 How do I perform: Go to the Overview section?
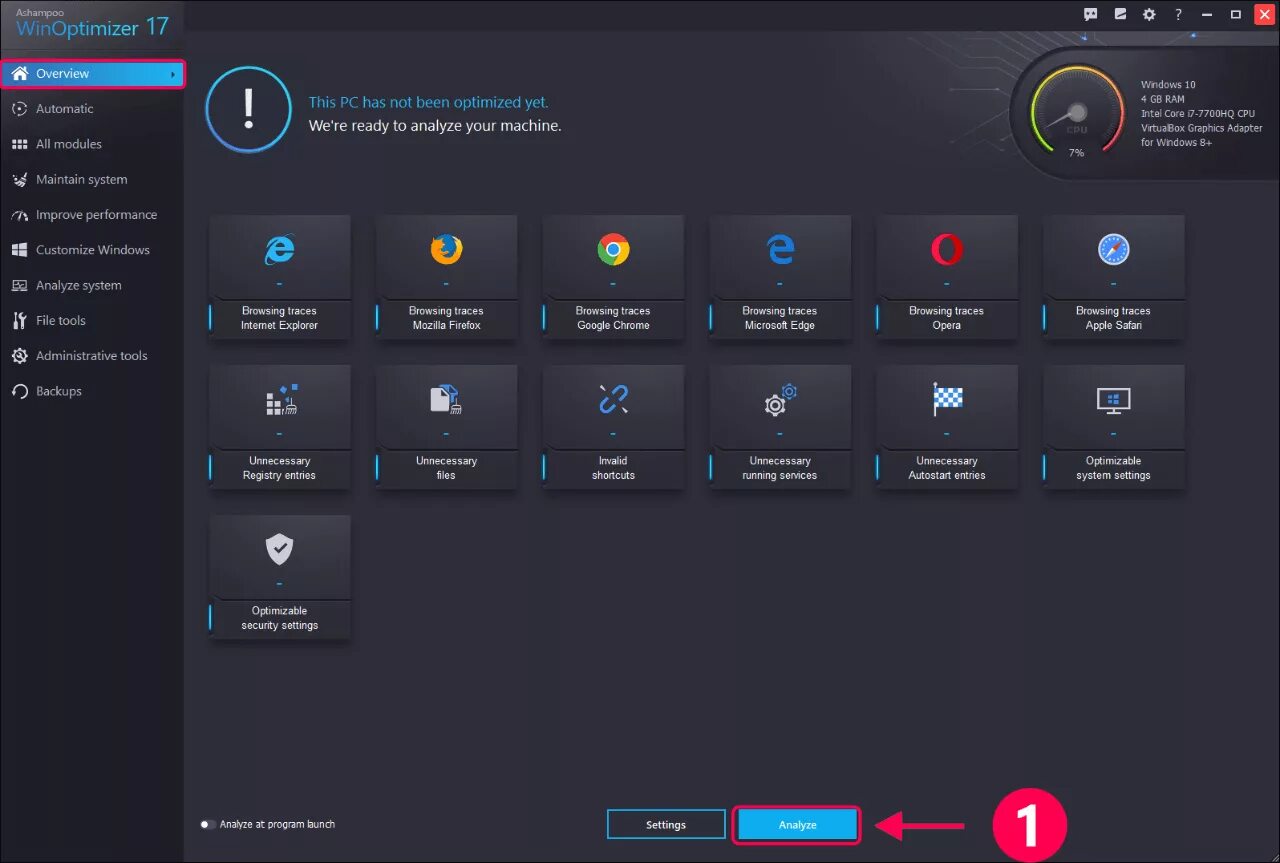[92, 74]
